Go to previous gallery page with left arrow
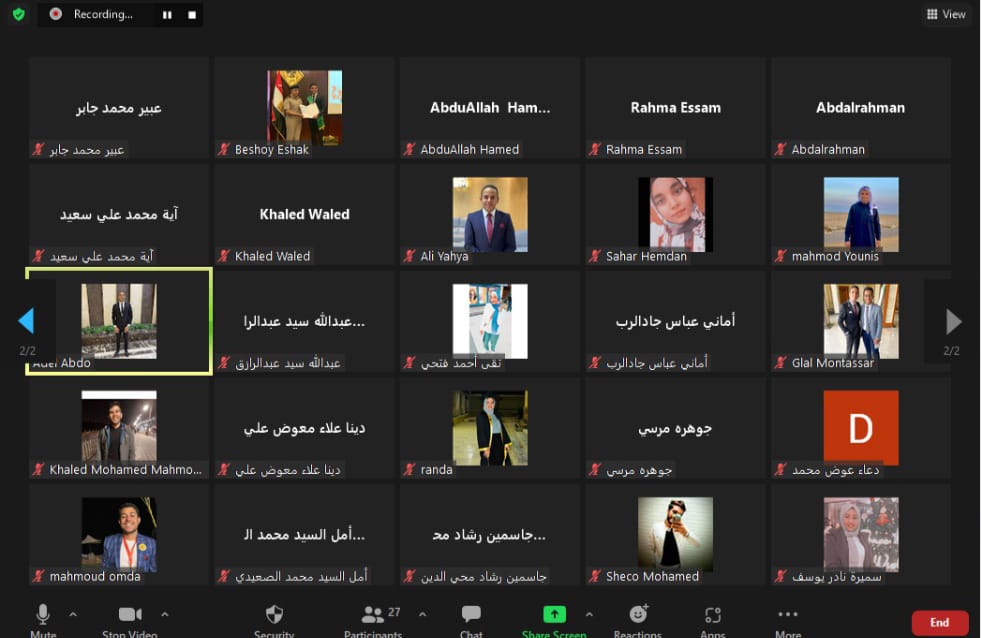Image resolution: width=981 pixels, height=638 pixels. pyautogui.click(x=26, y=321)
